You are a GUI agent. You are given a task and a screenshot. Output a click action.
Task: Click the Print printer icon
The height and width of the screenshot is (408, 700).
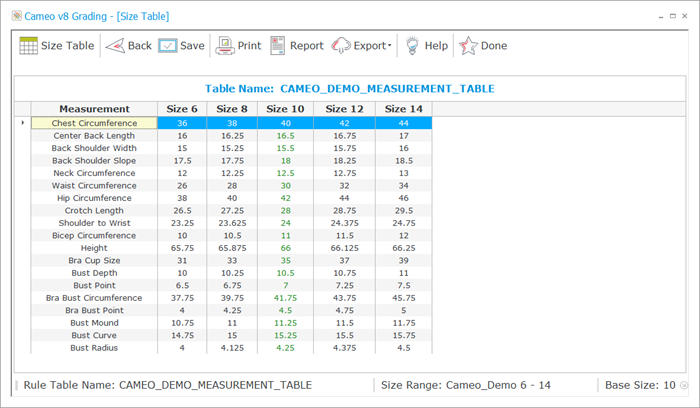tap(225, 46)
